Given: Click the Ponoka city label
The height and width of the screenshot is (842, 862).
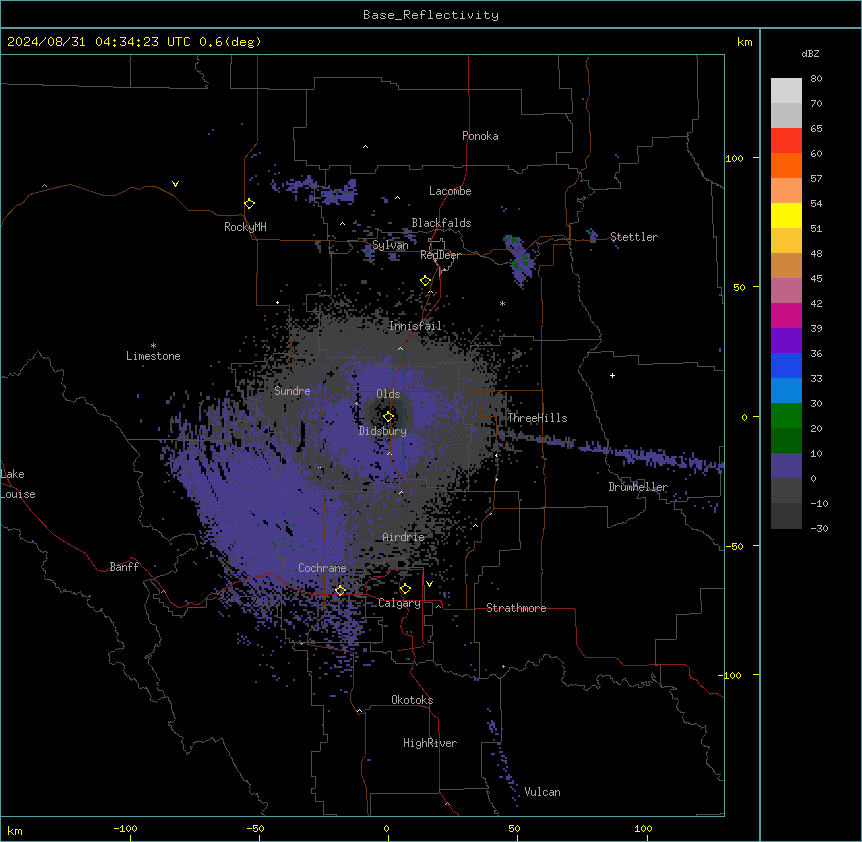Looking at the screenshot, I should point(480,136).
